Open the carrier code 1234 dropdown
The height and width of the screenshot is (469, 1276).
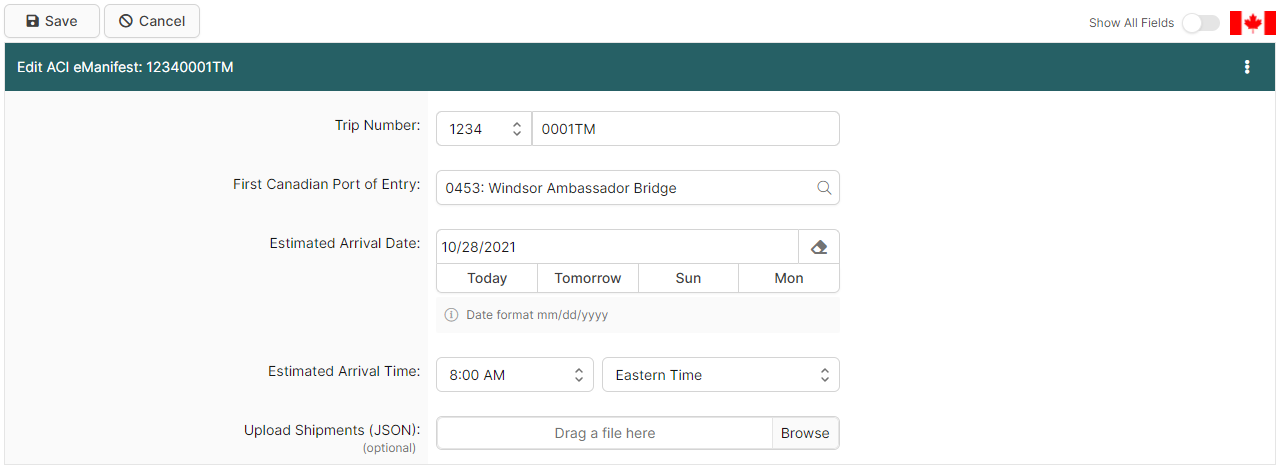click(x=484, y=129)
